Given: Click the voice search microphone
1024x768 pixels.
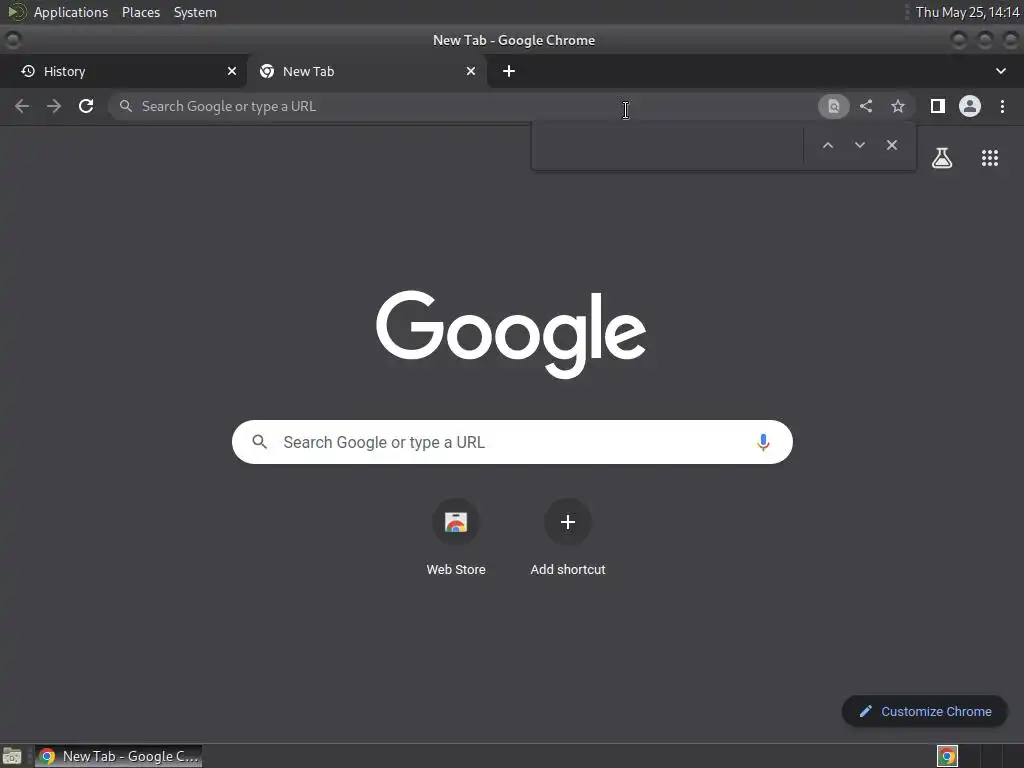Looking at the screenshot, I should [x=763, y=442].
